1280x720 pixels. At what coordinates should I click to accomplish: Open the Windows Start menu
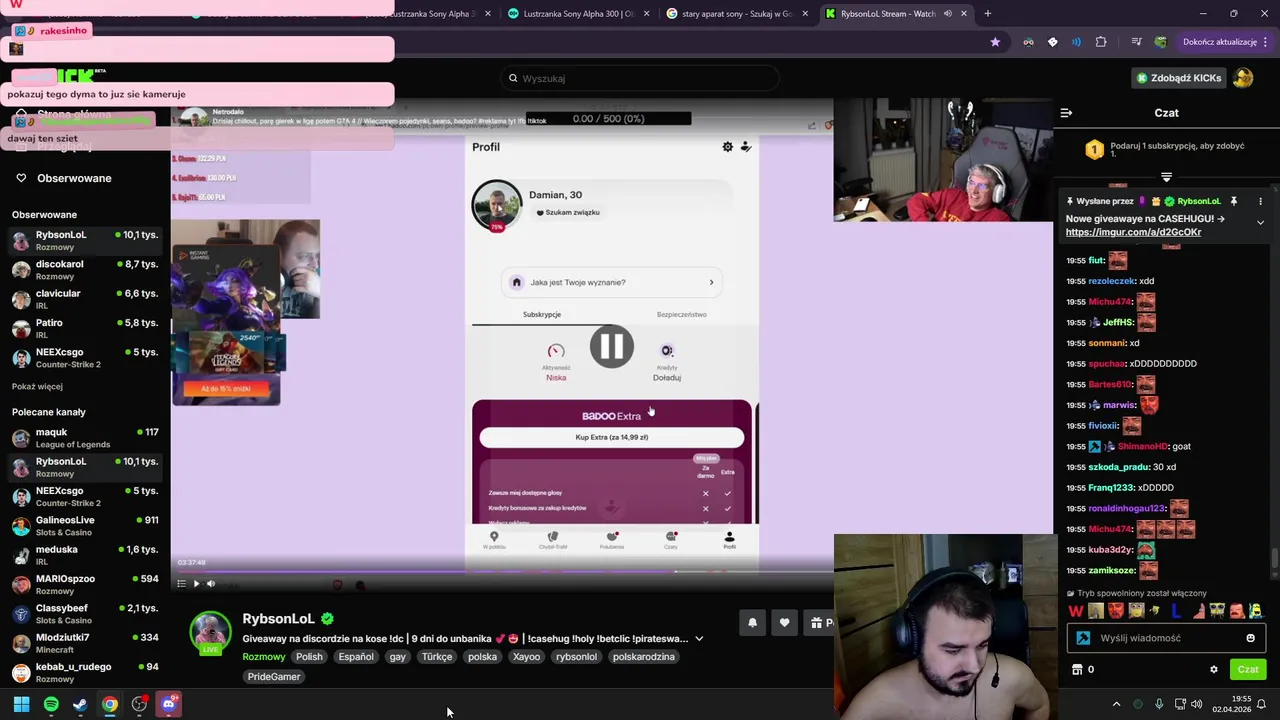coord(21,704)
